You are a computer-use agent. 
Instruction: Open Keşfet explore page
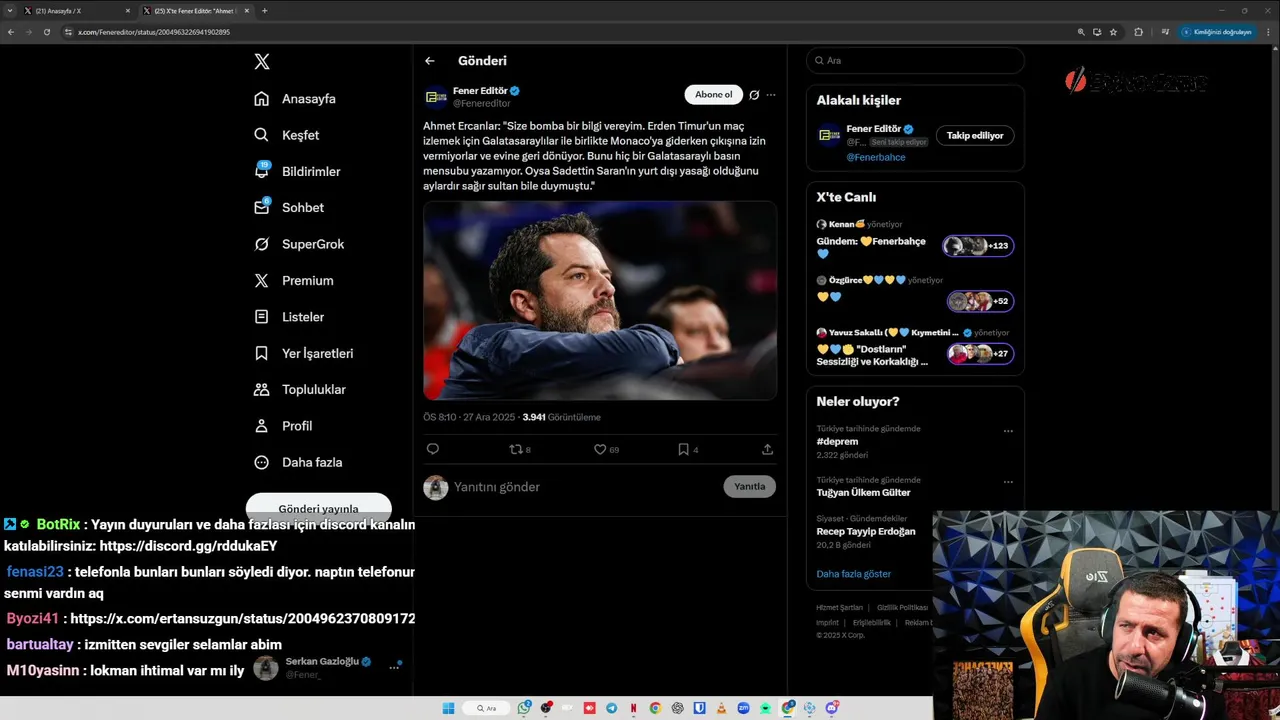[x=287, y=135]
